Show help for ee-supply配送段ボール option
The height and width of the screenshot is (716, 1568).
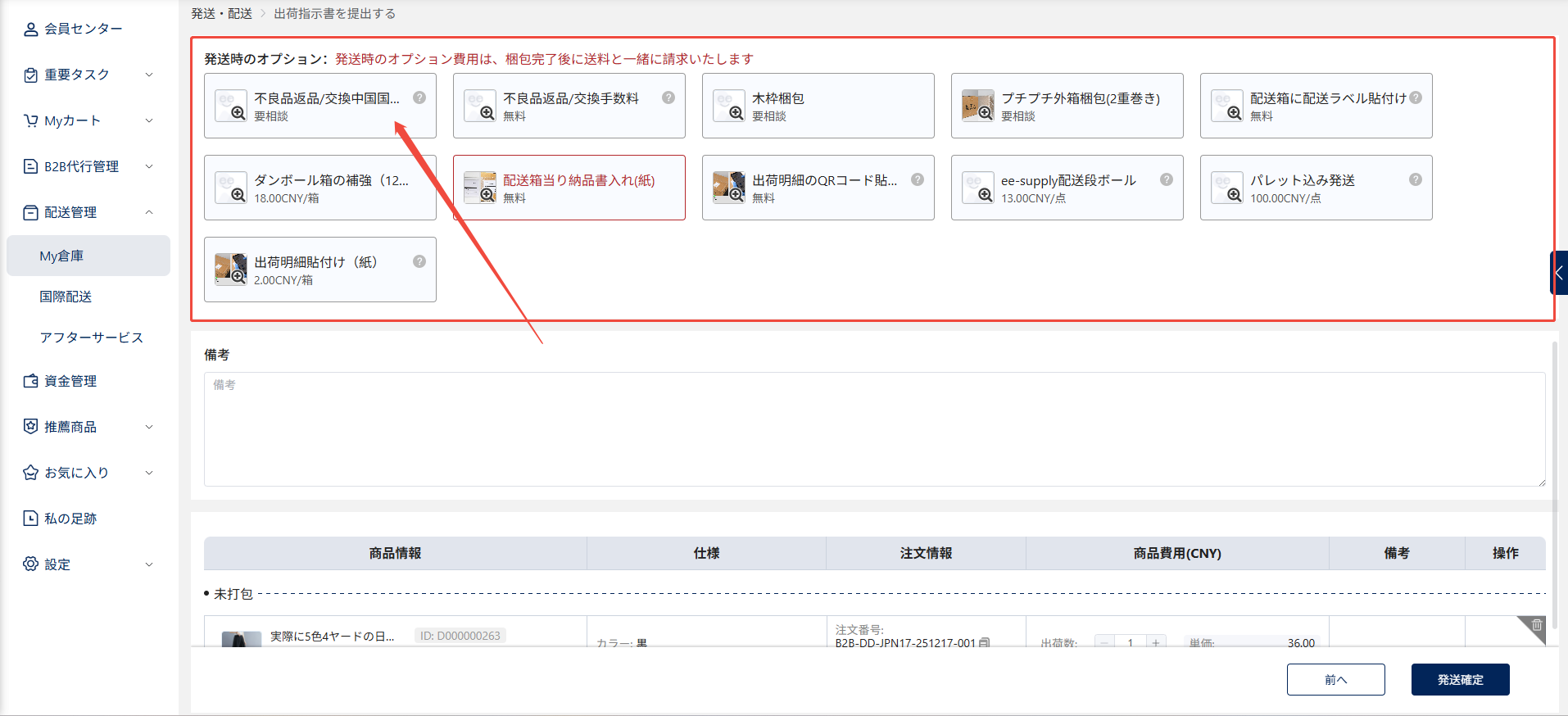tap(1167, 179)
